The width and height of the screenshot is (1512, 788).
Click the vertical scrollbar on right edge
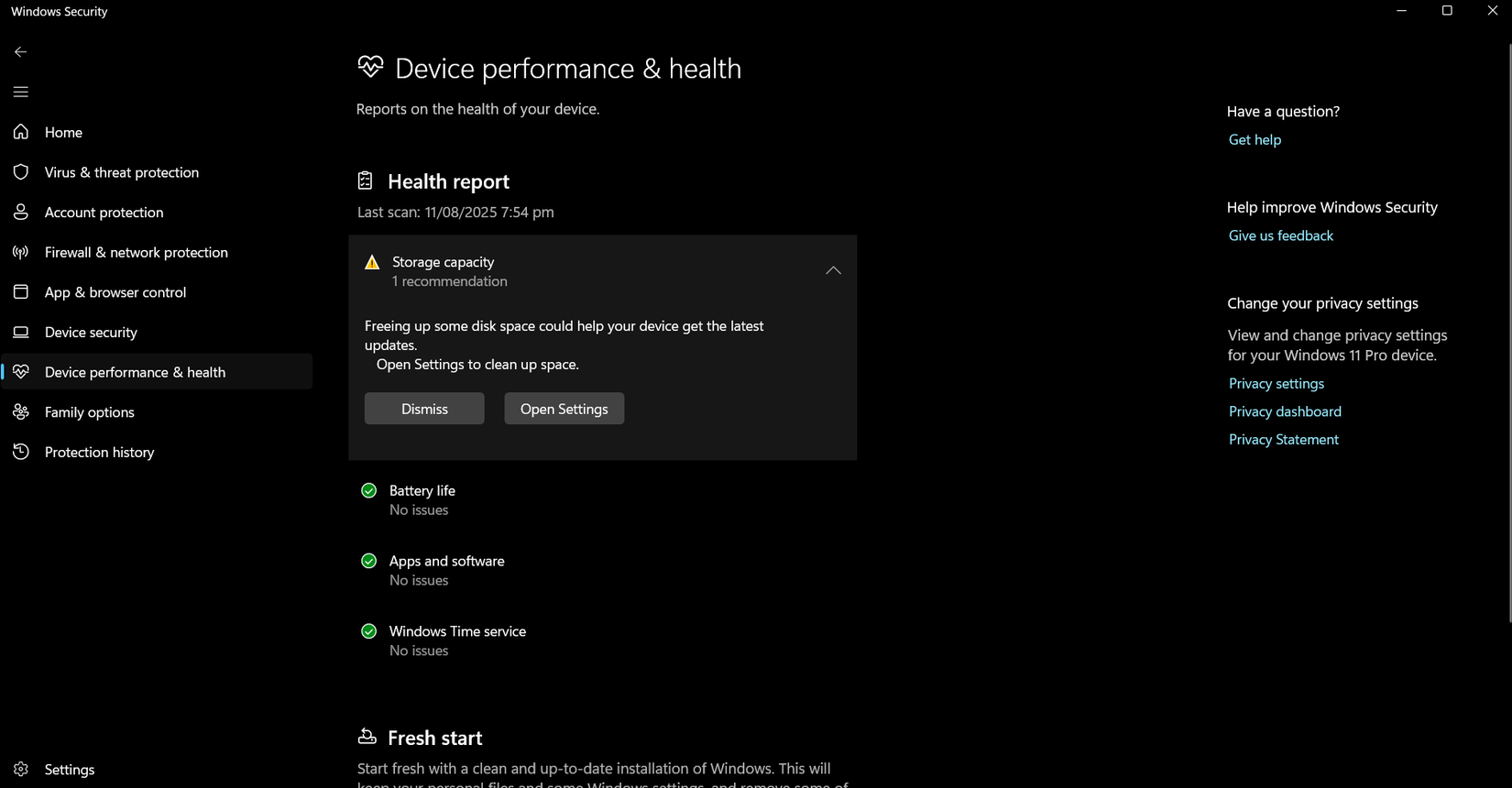[1508, 334]
